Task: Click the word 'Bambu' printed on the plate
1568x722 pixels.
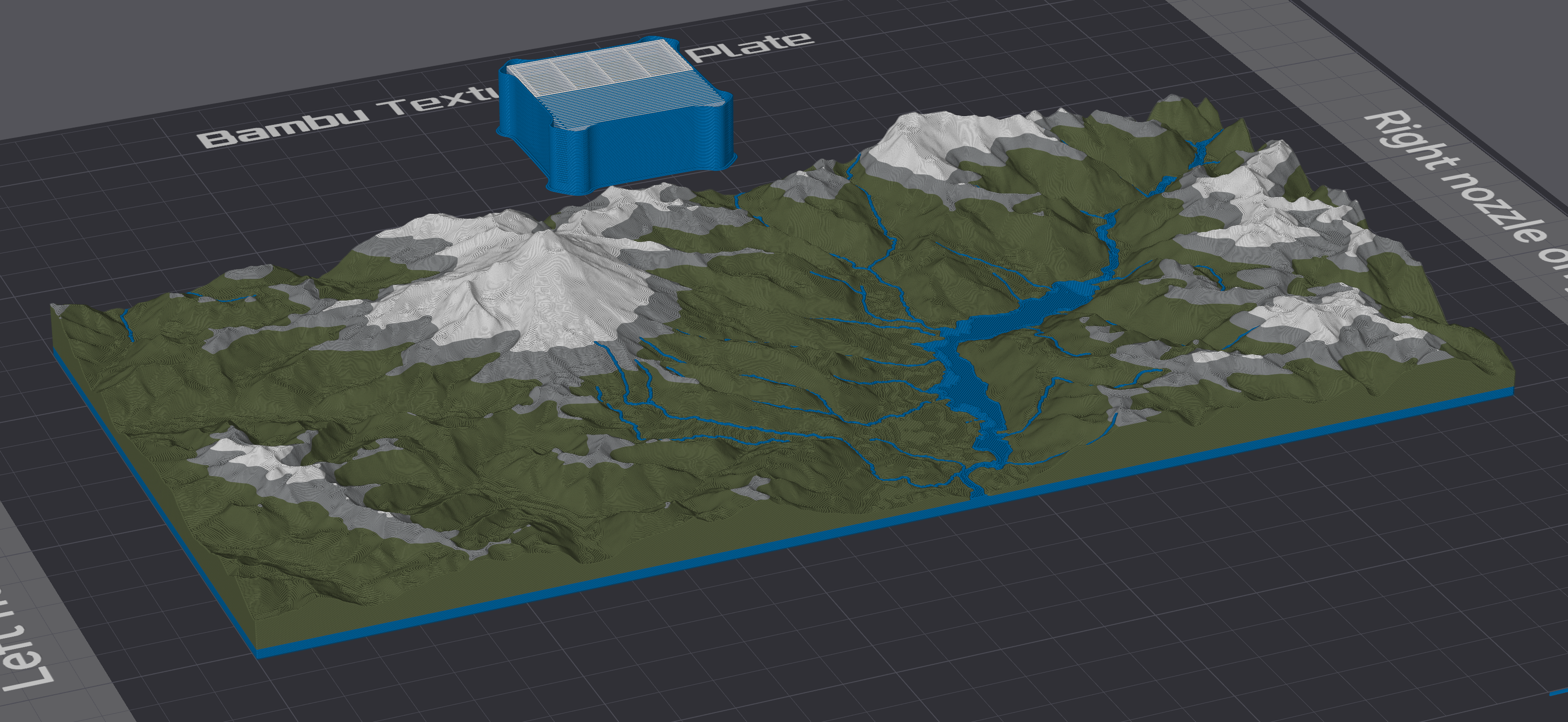Action: [x=284, y=129]
